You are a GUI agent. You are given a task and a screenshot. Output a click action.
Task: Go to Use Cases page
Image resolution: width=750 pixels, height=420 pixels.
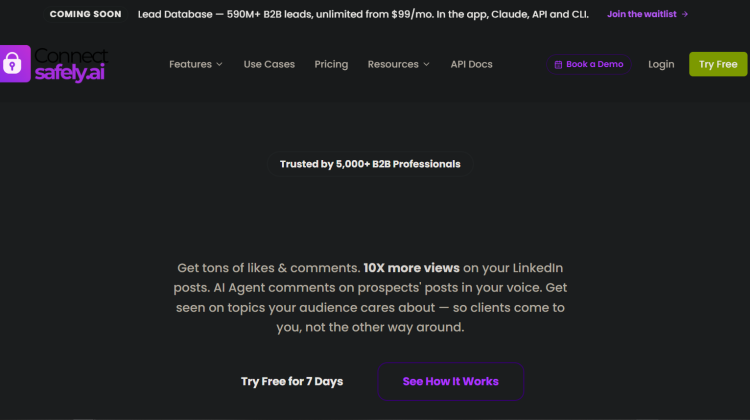tap(269, 64)
